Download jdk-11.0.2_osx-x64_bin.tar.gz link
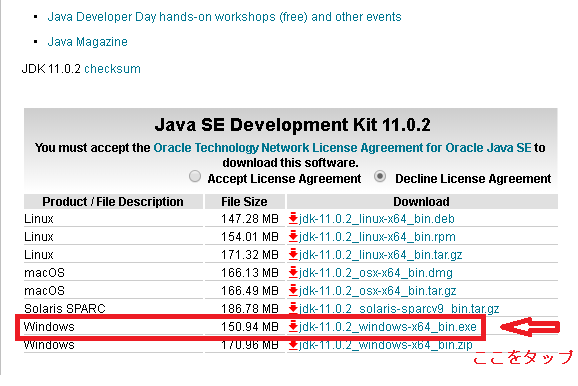Screen dimensions: 578x386 tap(377, 291)
